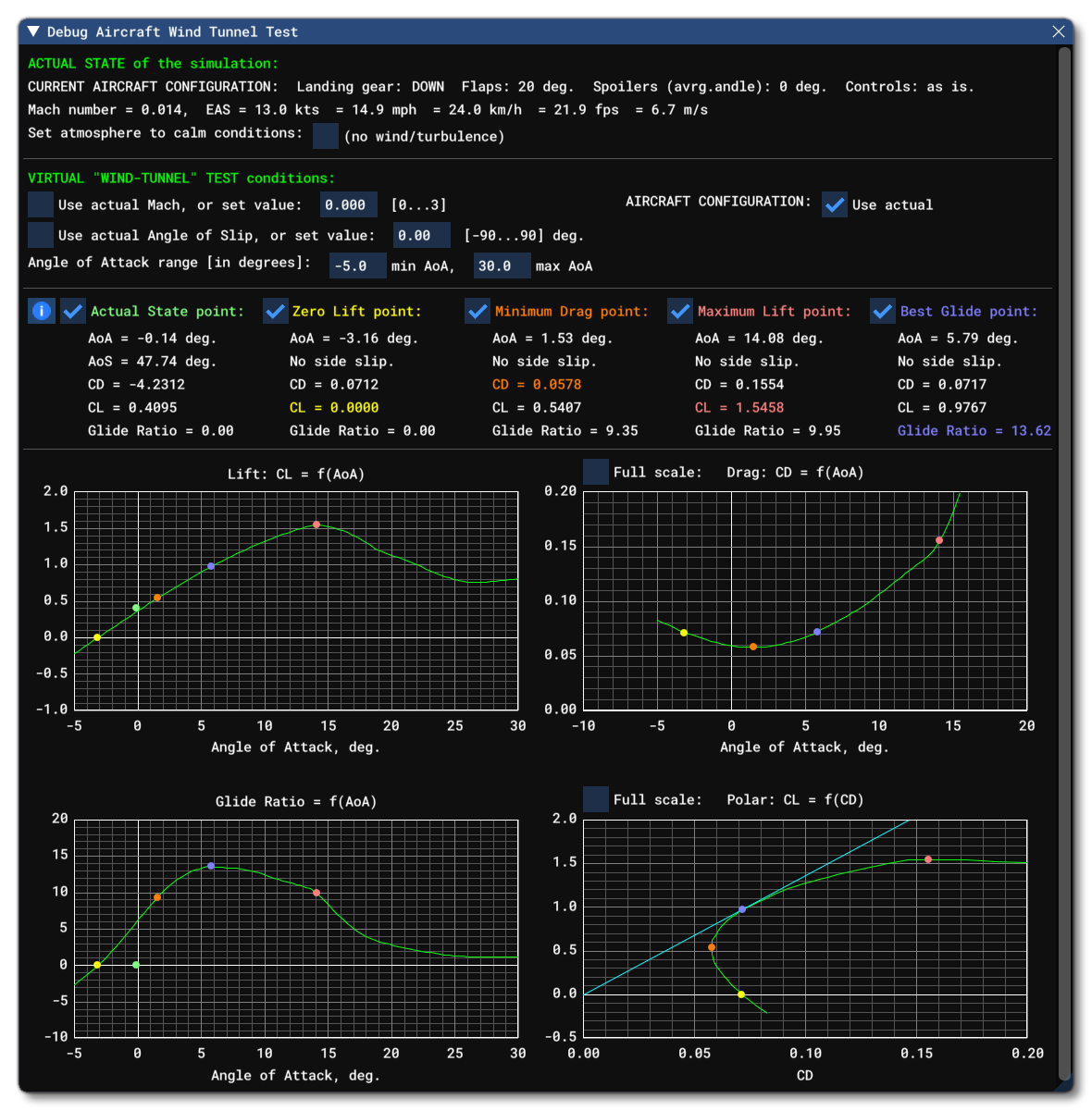
Task: Toggle the Maximum Lift point checkbox
Action: point(680,312)
